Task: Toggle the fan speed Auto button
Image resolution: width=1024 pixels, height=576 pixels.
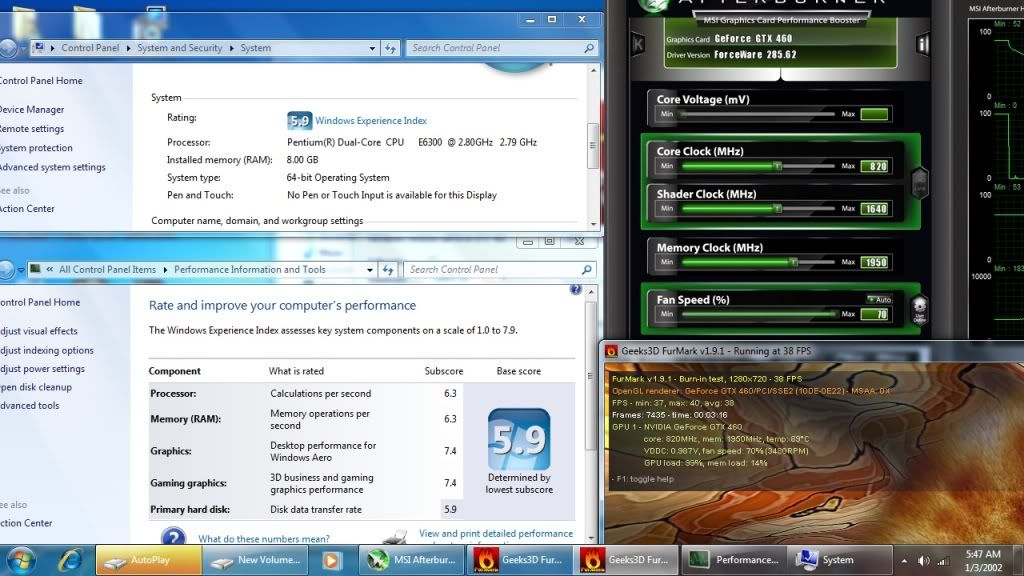Action: coord(880,299)
